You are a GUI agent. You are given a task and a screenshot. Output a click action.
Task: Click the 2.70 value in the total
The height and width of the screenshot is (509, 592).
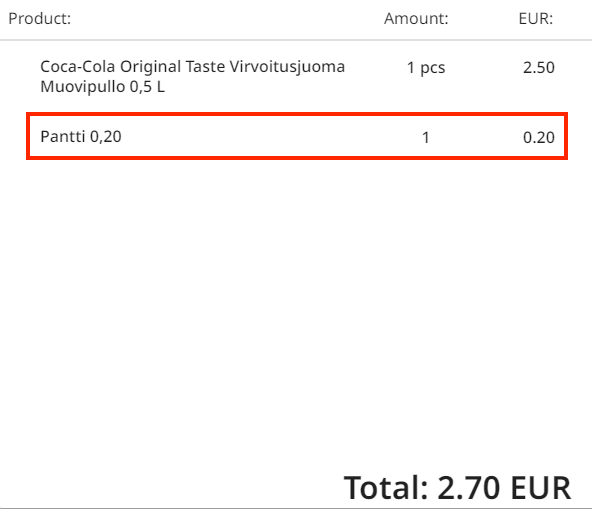470,488
